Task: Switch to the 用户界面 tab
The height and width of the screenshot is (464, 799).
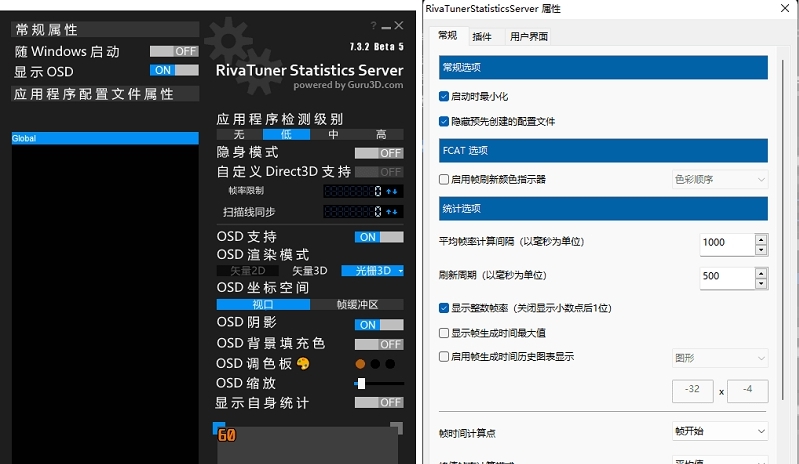Action: click(x=529, y=37)
